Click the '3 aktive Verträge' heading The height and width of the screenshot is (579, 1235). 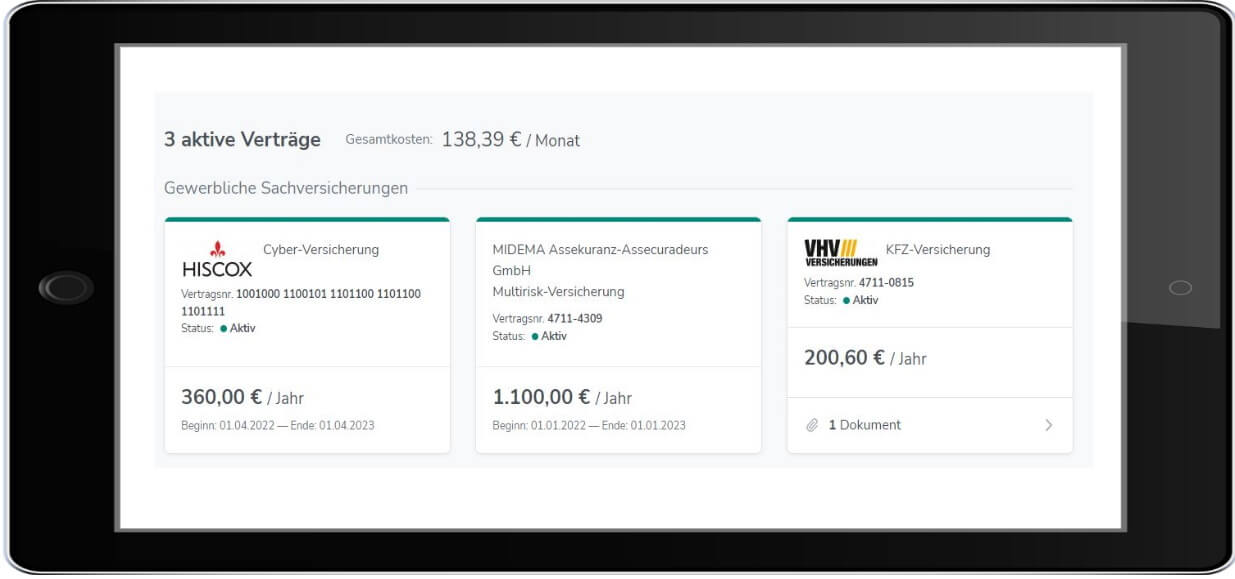(x=242, y=140)
